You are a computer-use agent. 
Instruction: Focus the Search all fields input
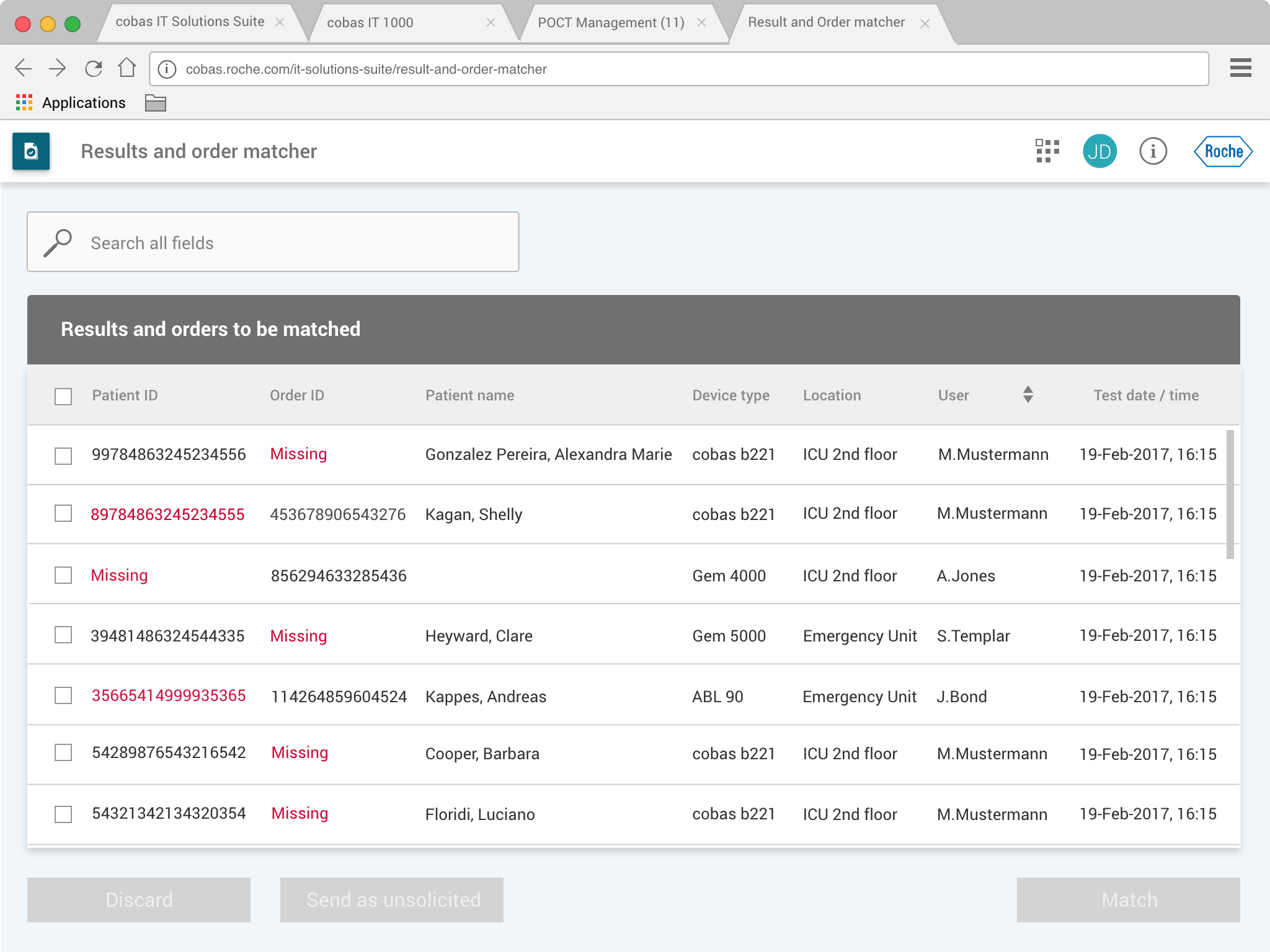[273, 242]
